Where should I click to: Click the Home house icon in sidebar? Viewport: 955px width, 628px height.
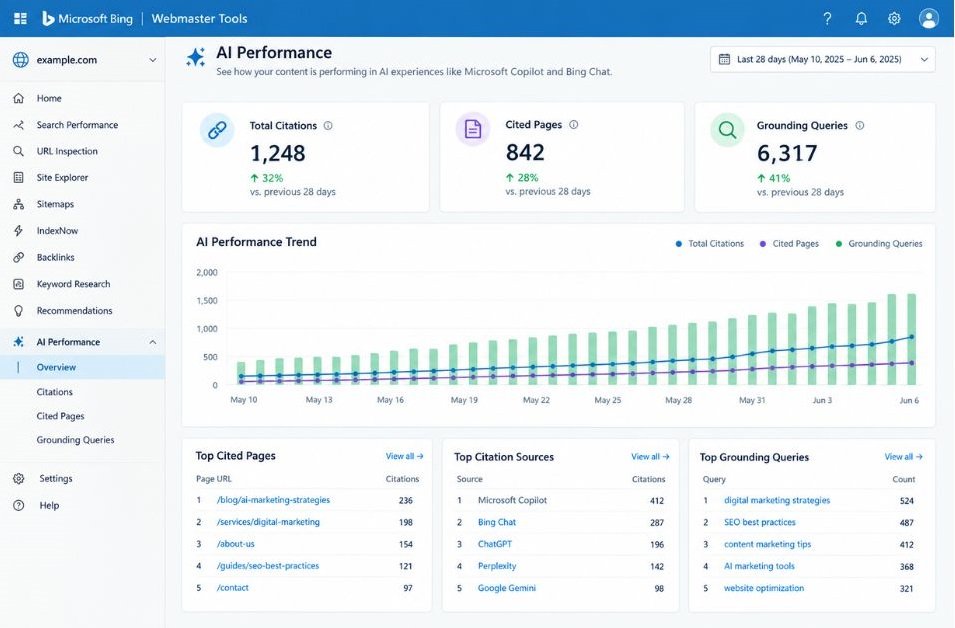19,98
